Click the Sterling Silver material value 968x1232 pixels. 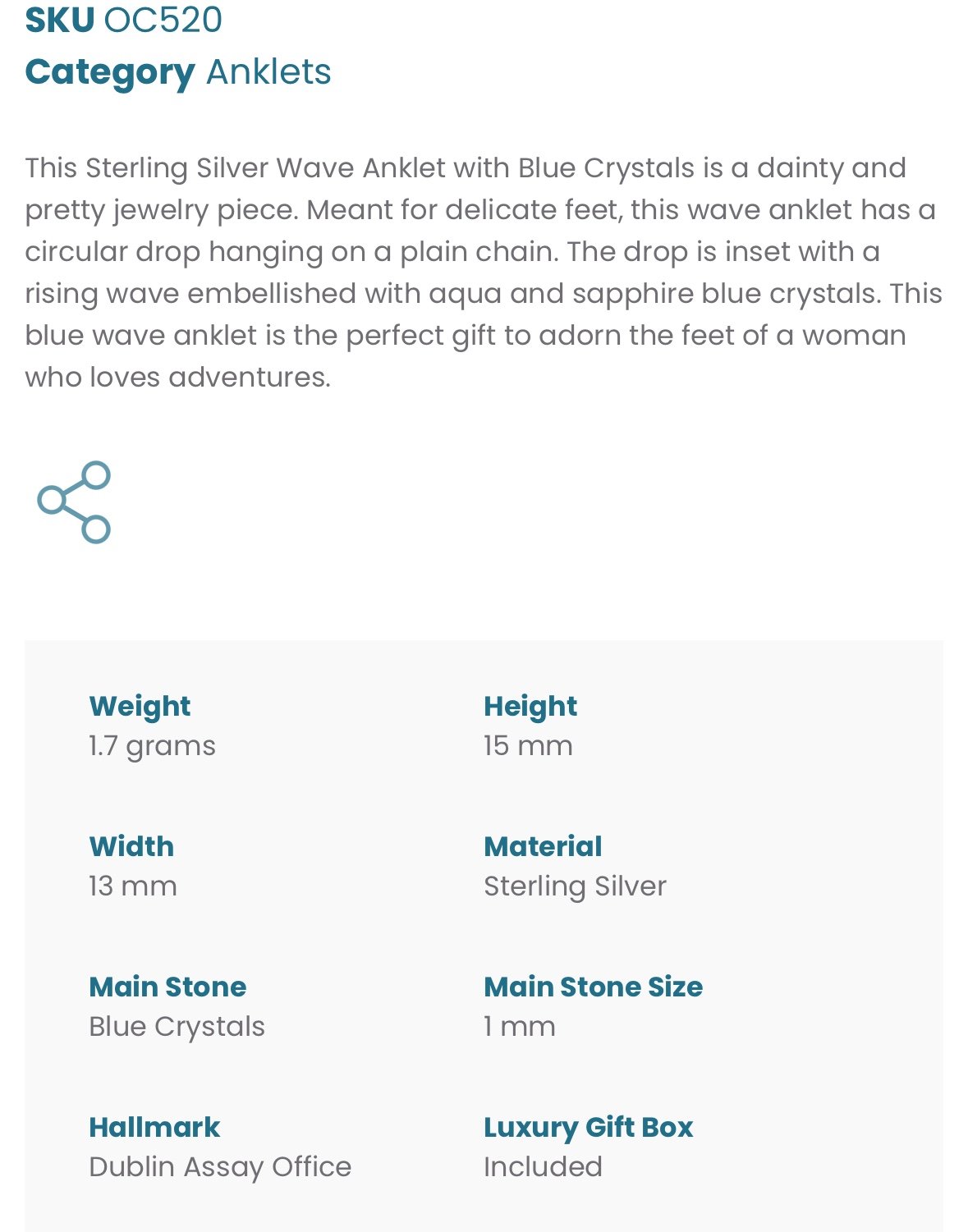coord(575,886)
